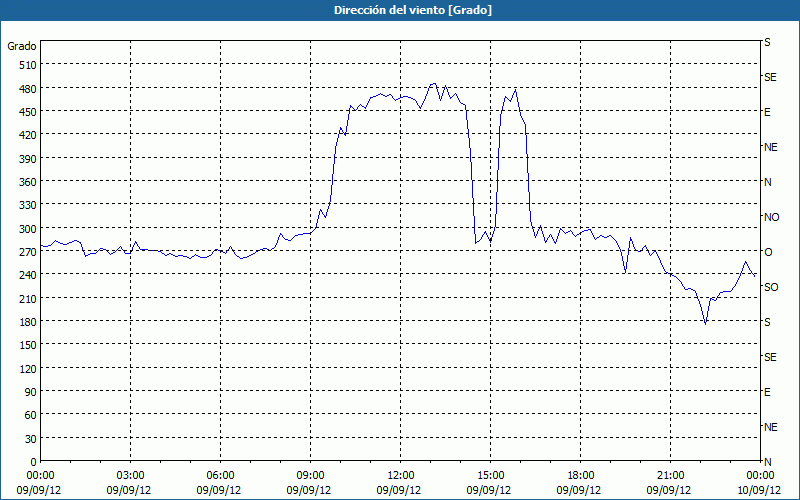Click the "12:00" time axis label
The height and width of the screenshot is (500, 800).
[x=401, y=476]
